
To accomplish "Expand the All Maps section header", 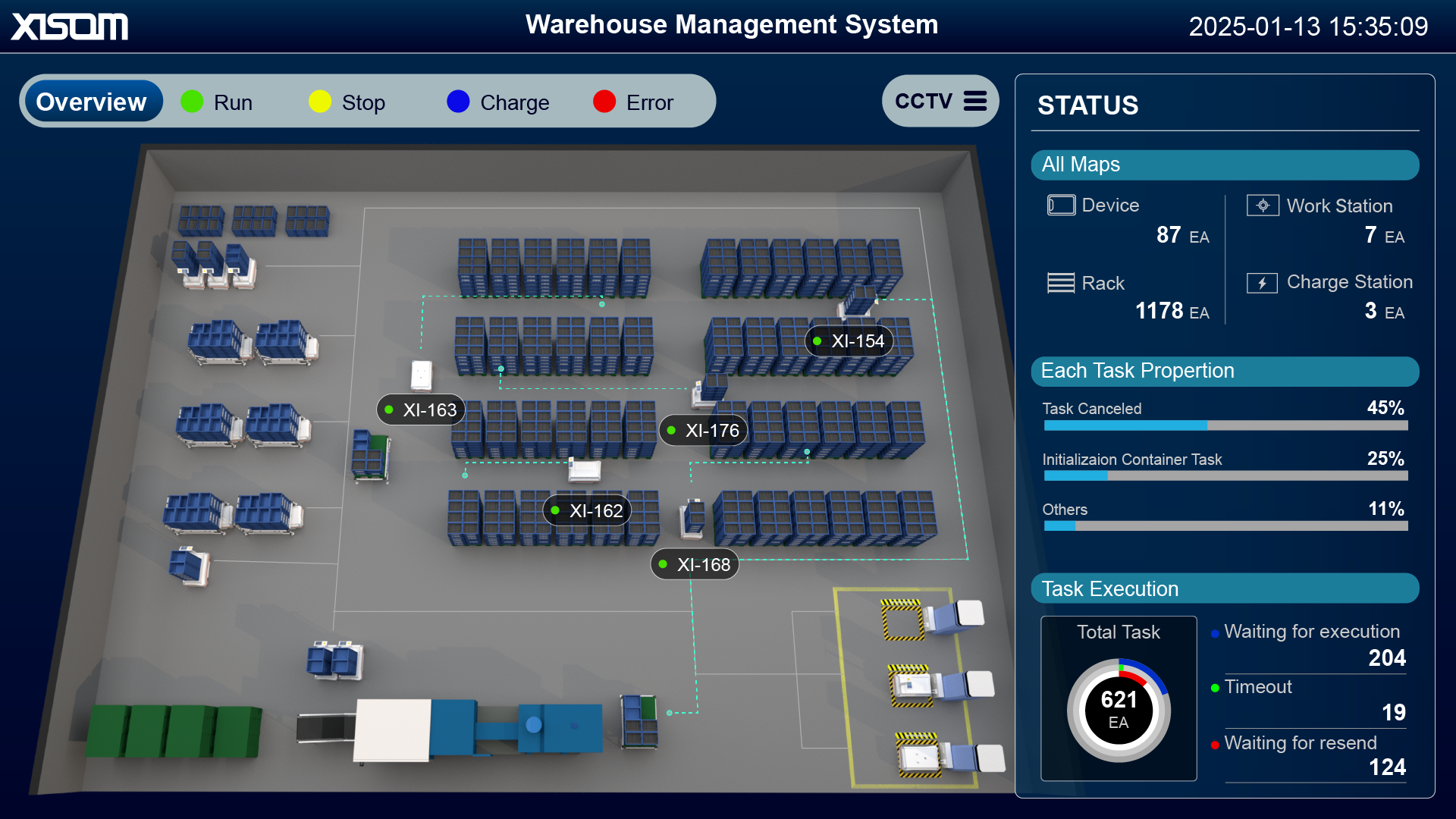I will point(1224,165).
